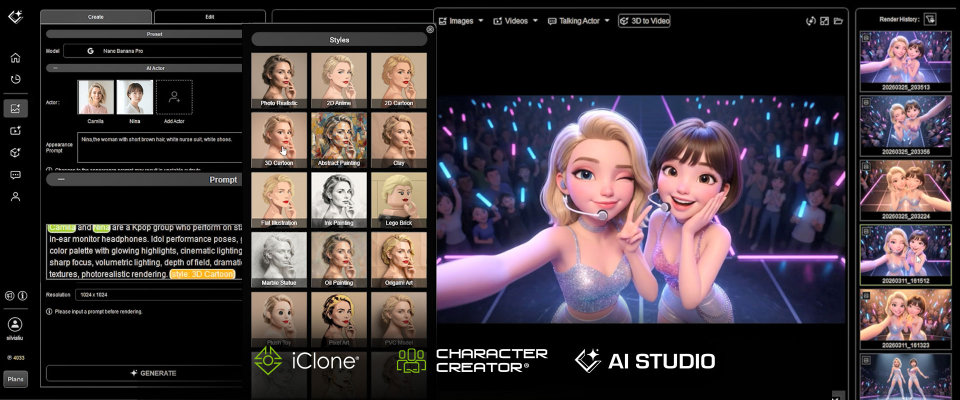
Task: Select the 3D to Video mode
Action: pyautogui.click(x=645, y=21)
